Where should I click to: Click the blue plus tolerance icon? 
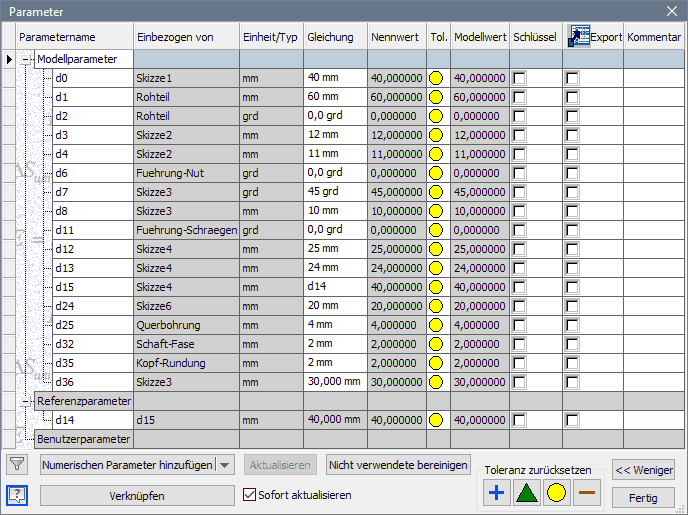click(x=495, y=491)
